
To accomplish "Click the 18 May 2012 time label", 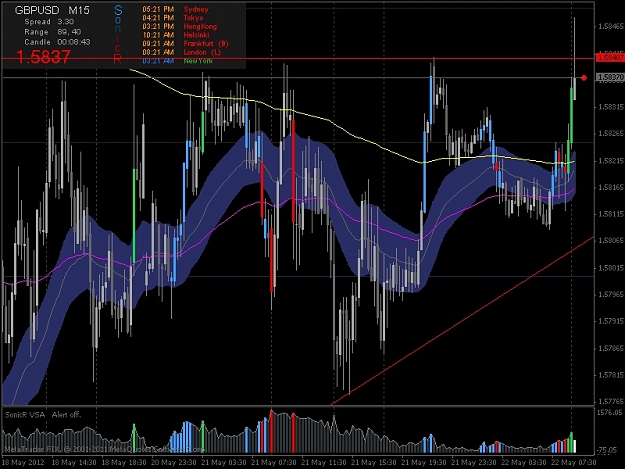I will pyautogui.click(x=23, y=463).
